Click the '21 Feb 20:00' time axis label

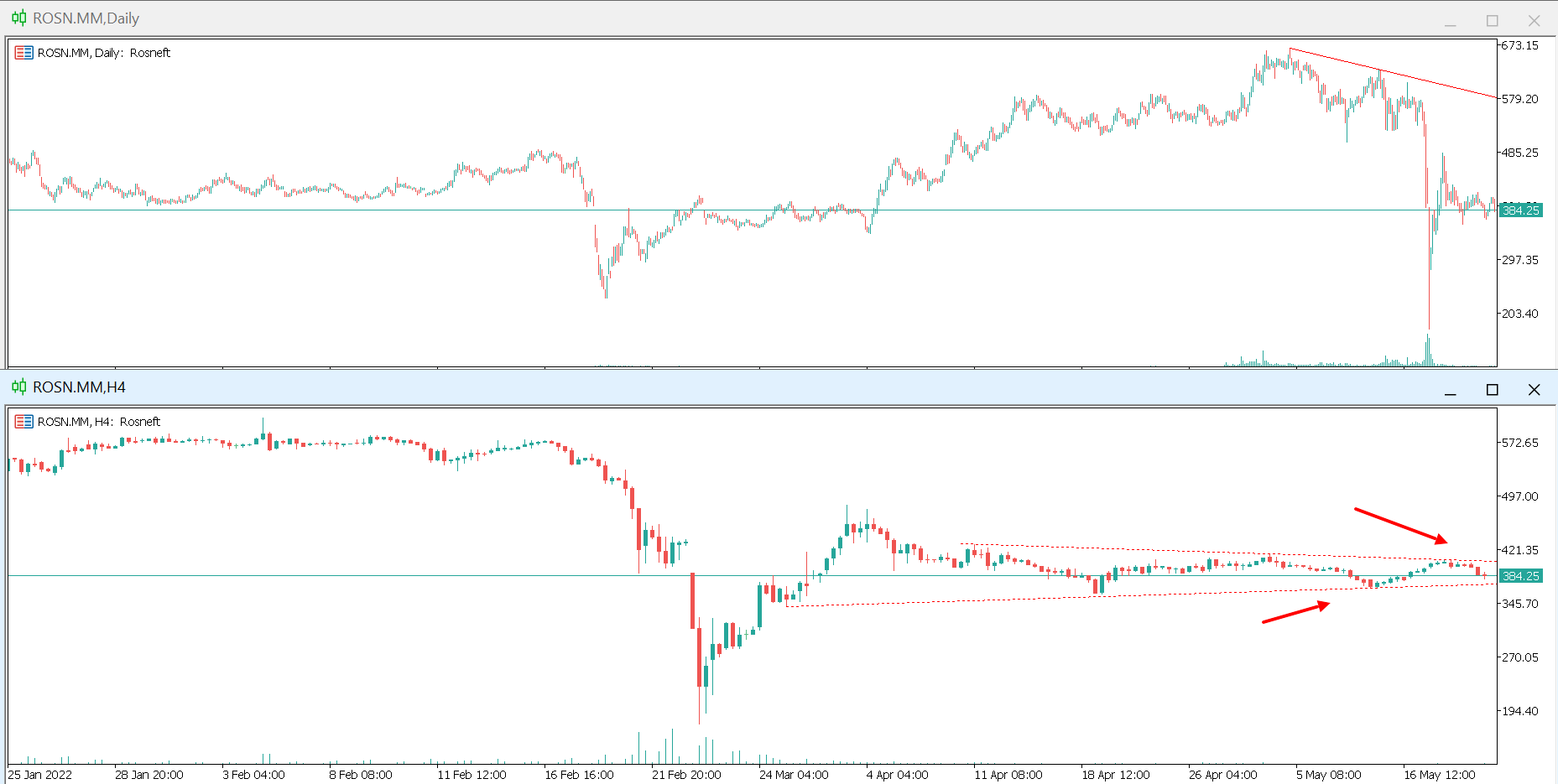pyautogui.click(x=687, y=775)
